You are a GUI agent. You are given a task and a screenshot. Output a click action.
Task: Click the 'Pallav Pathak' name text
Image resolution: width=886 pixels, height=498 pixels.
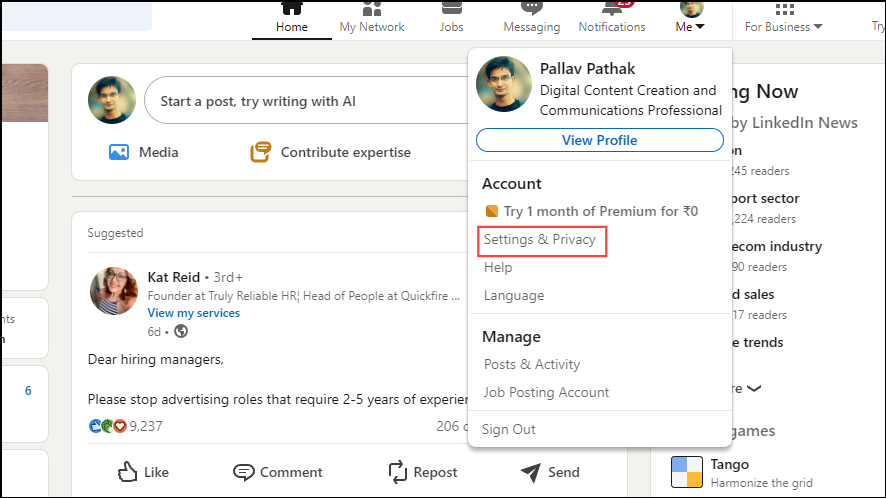[587, 68]
